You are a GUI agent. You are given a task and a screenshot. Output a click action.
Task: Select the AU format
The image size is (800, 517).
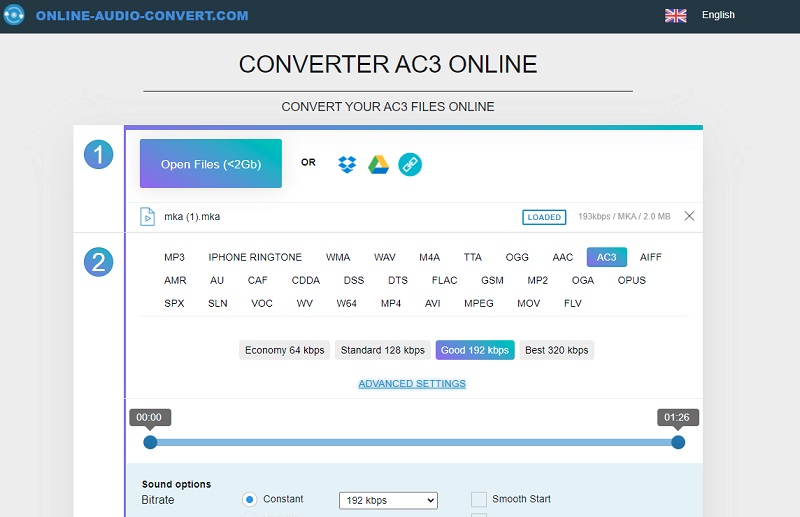pos(217,280)
